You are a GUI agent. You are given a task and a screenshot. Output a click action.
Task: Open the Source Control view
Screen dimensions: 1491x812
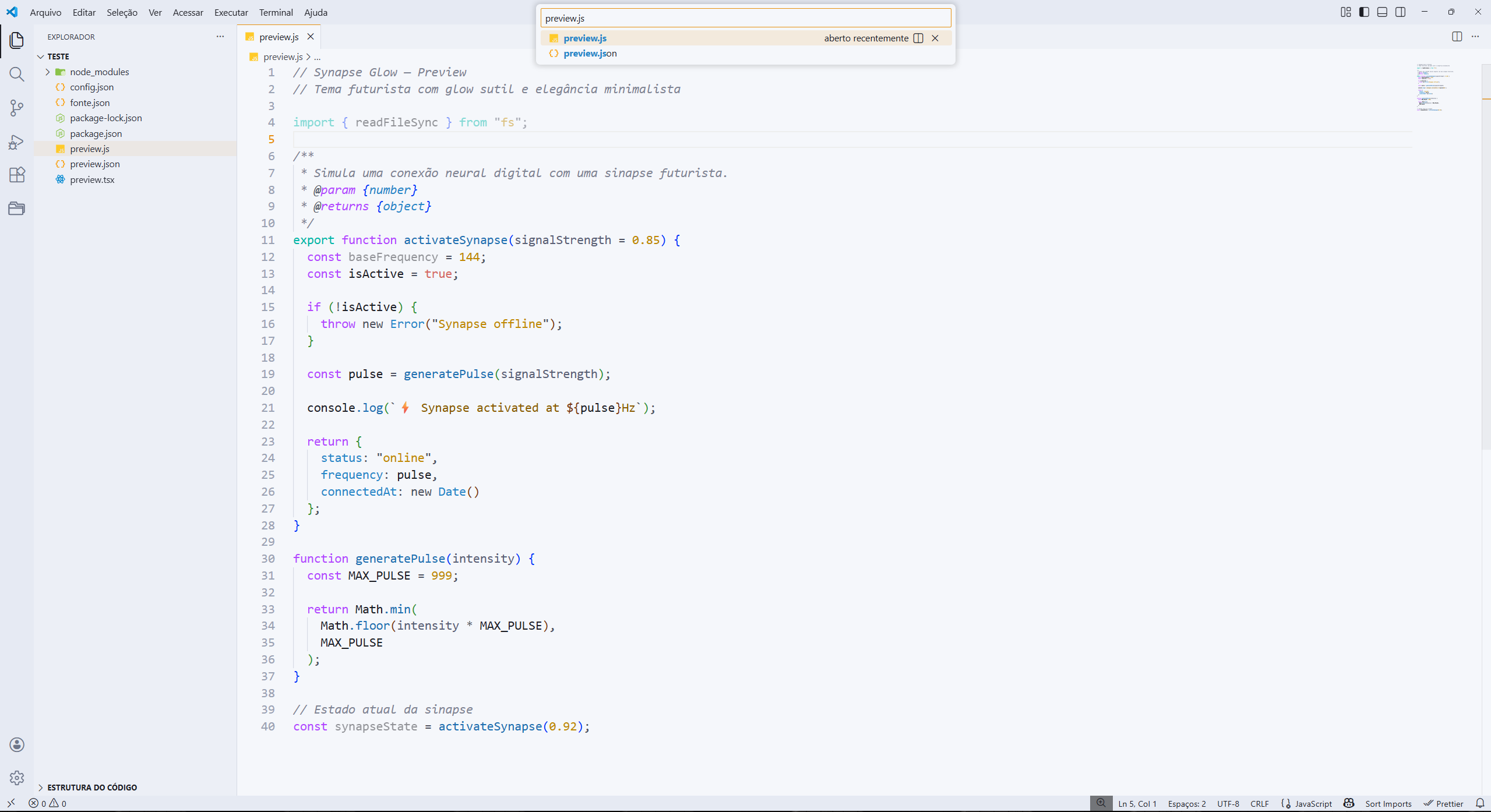click(x=16, y=108)
